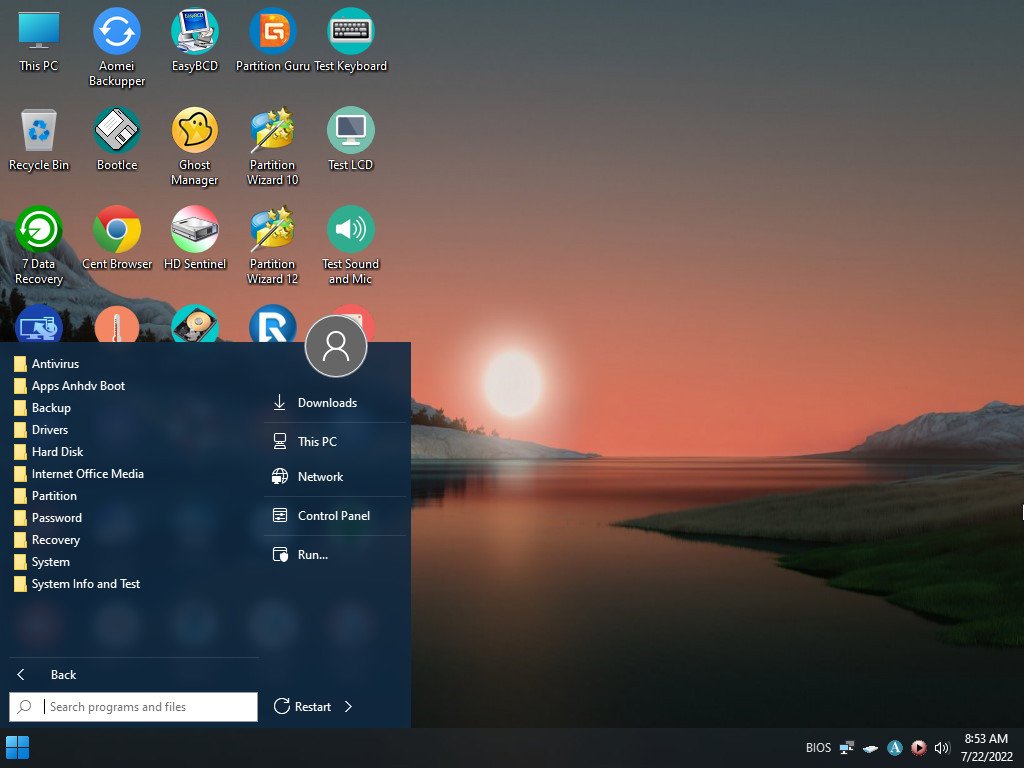
Task: Go Back in the Start menu
Action: pos(62,675)
